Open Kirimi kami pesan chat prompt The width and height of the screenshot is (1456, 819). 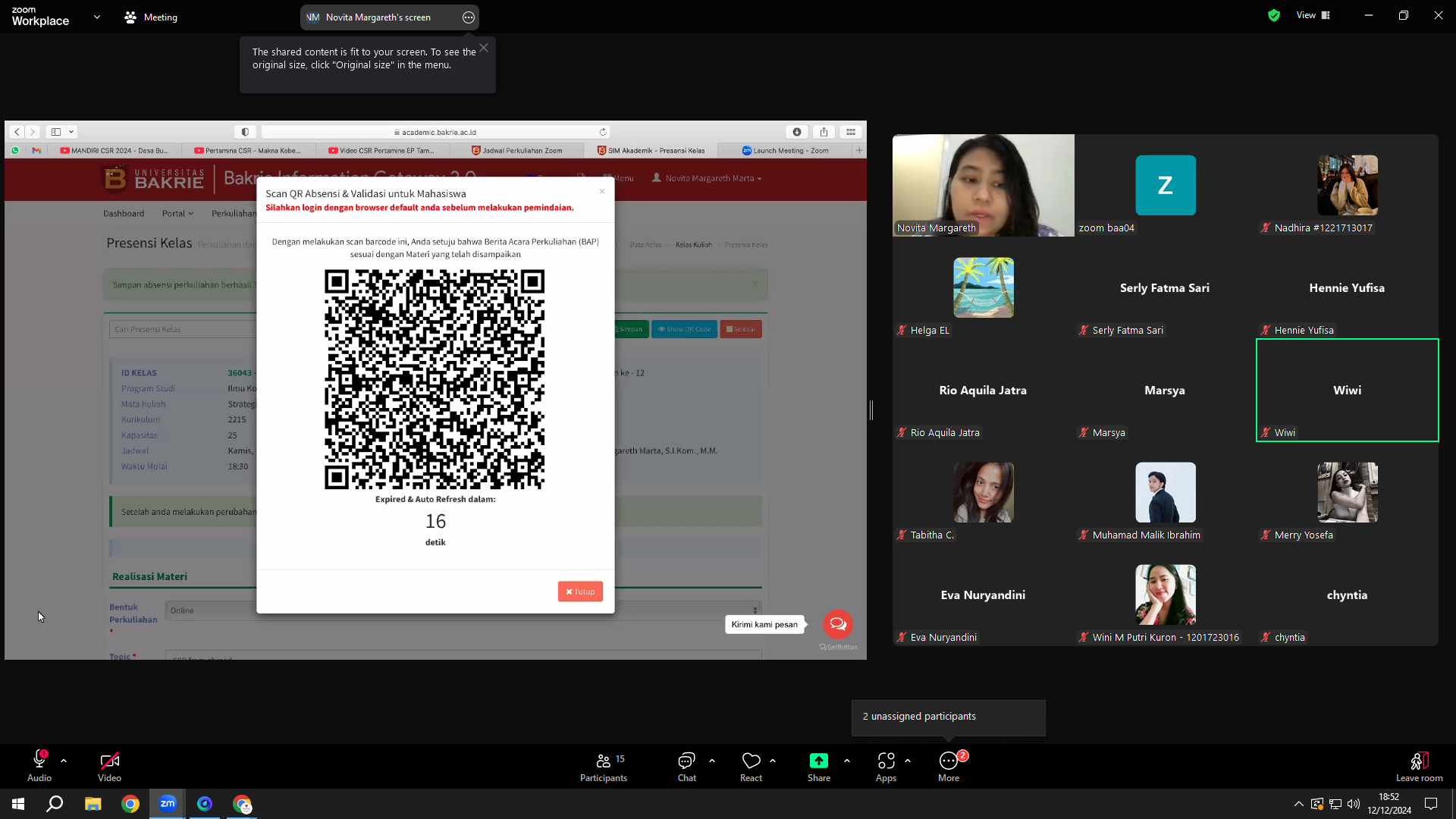pyautogui.click(x=764, y=625)
